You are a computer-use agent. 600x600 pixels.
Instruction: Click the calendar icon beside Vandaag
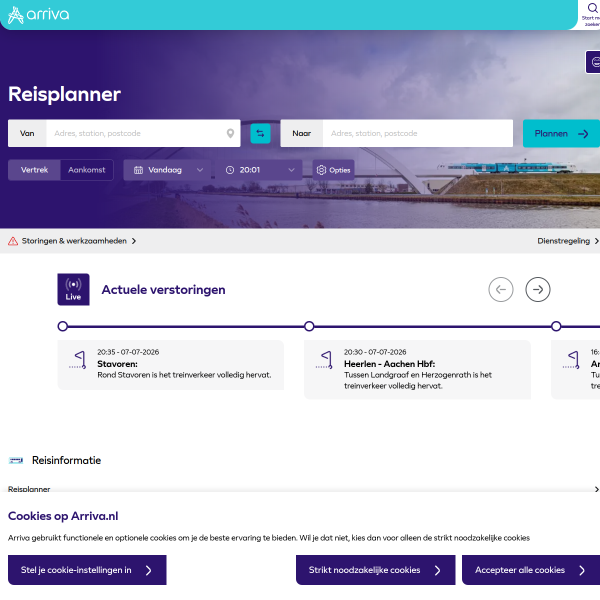click(138, 170)
